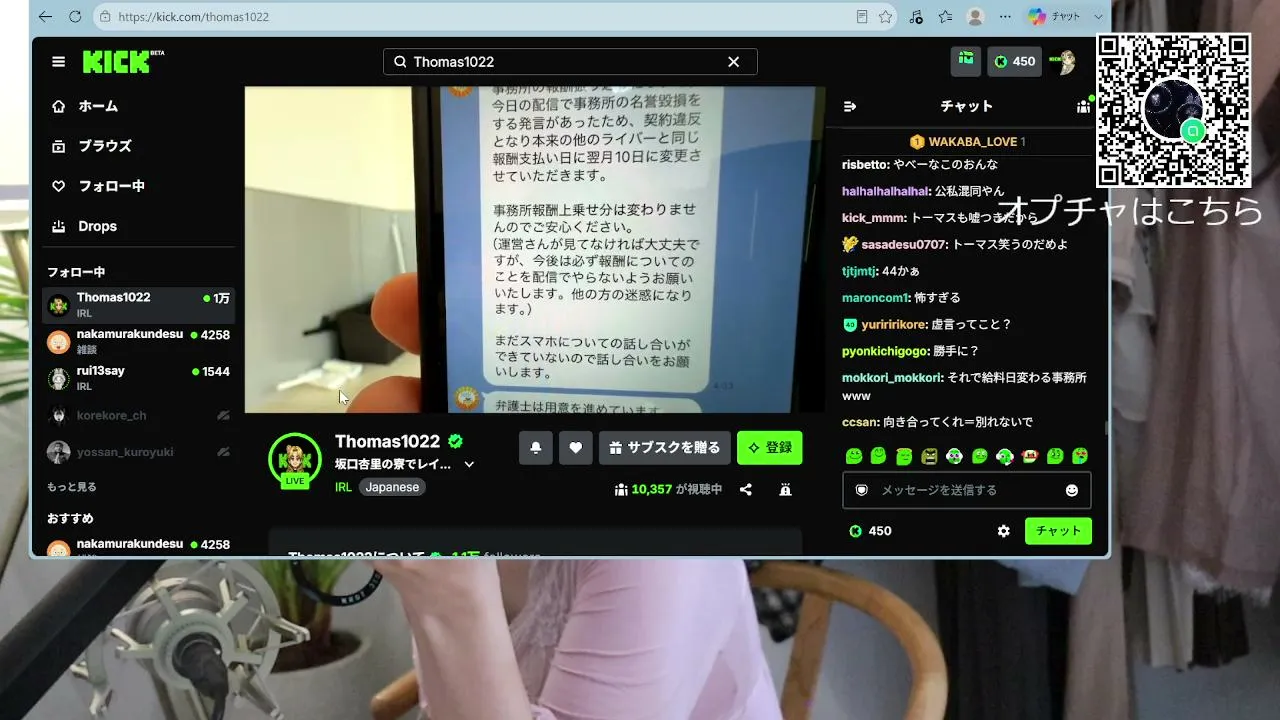Click the Thomas1022 LIVE avatar
Viewport: 1280px width, 720px height.
point(294,460)
